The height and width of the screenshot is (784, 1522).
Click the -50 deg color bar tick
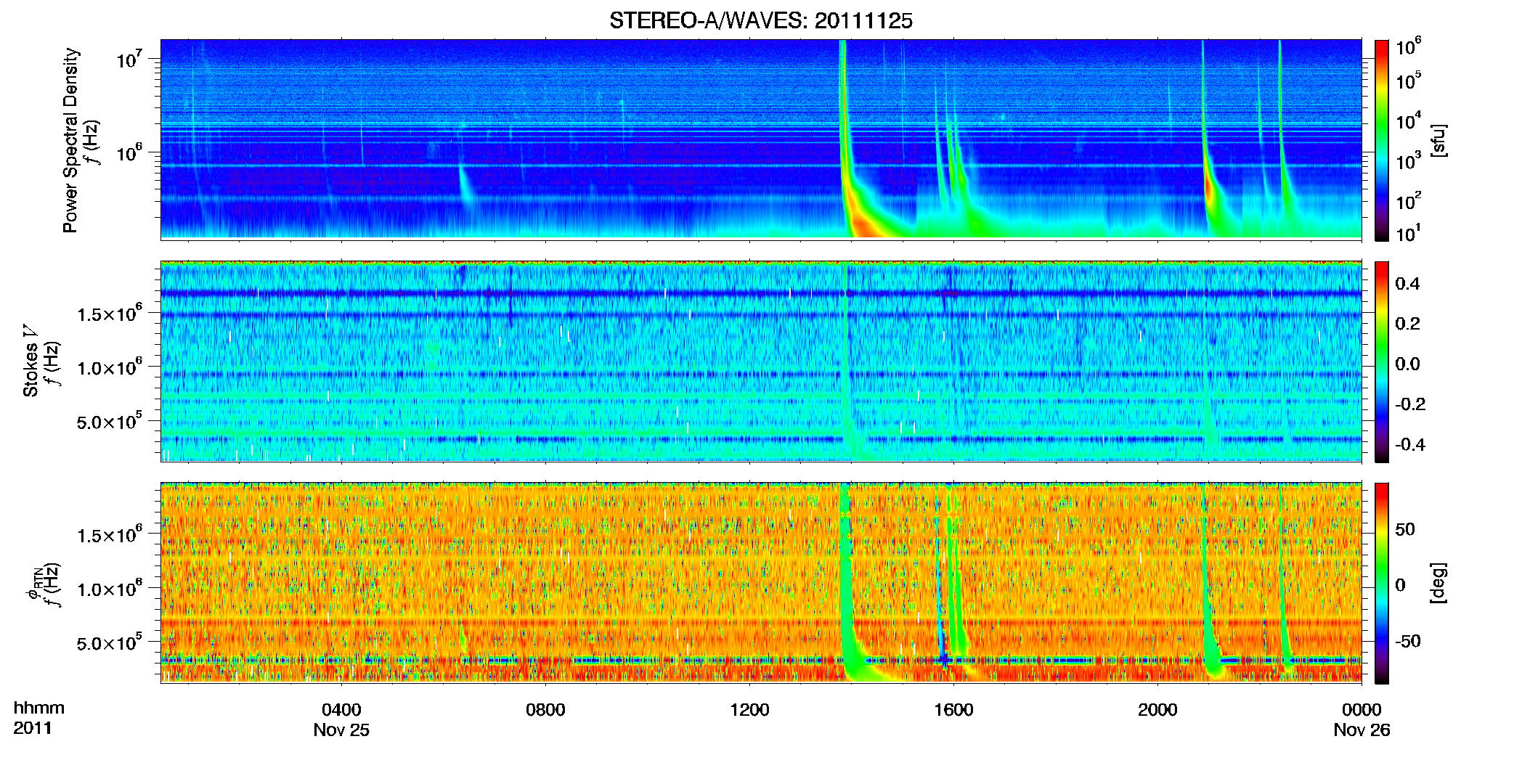point(1407,641)
